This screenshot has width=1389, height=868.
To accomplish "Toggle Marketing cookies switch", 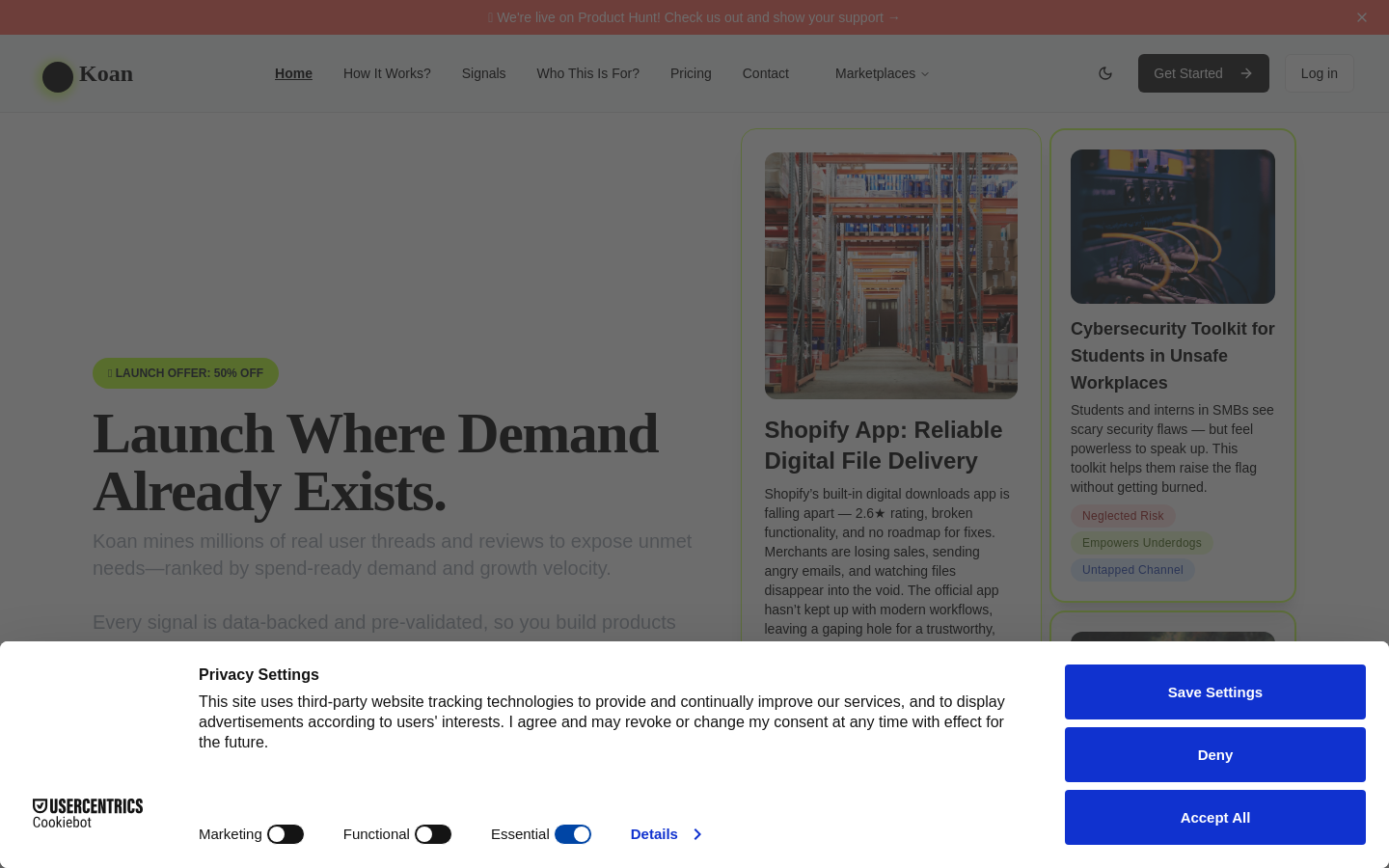I will 286,834.
